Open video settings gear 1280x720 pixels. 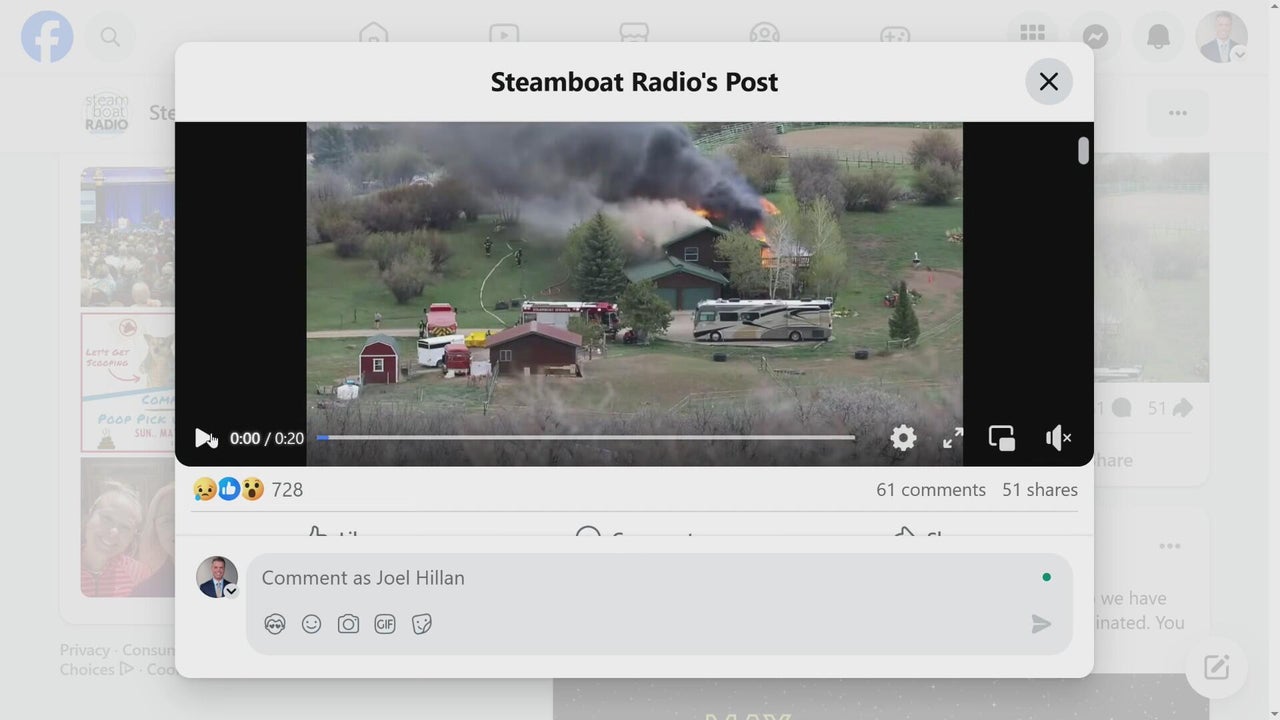coord(903,438)
